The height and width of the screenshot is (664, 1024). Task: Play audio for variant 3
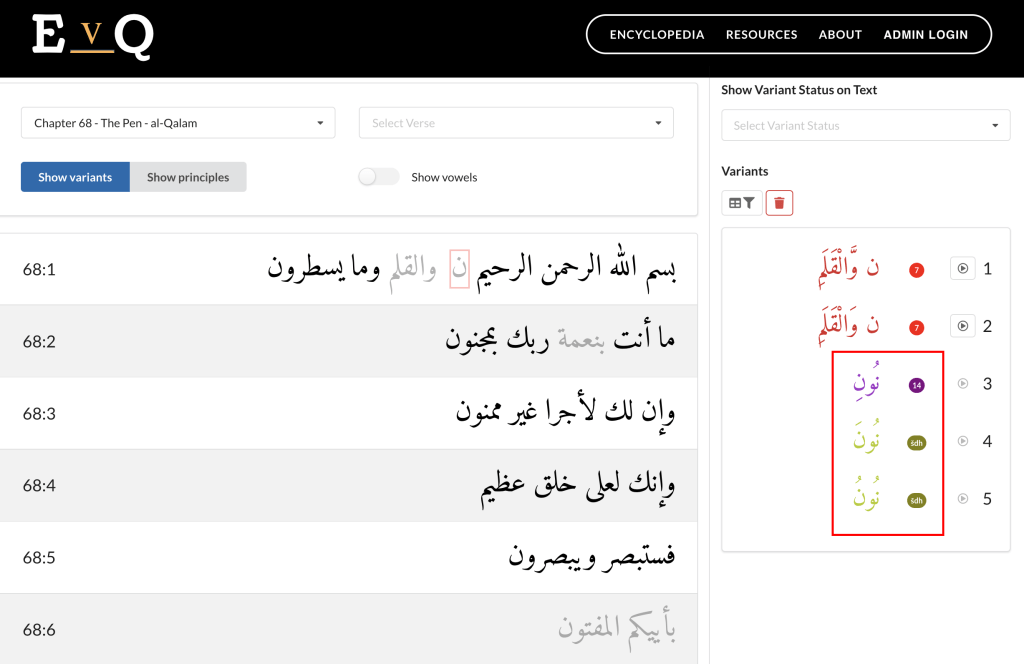tap(963, 383)
